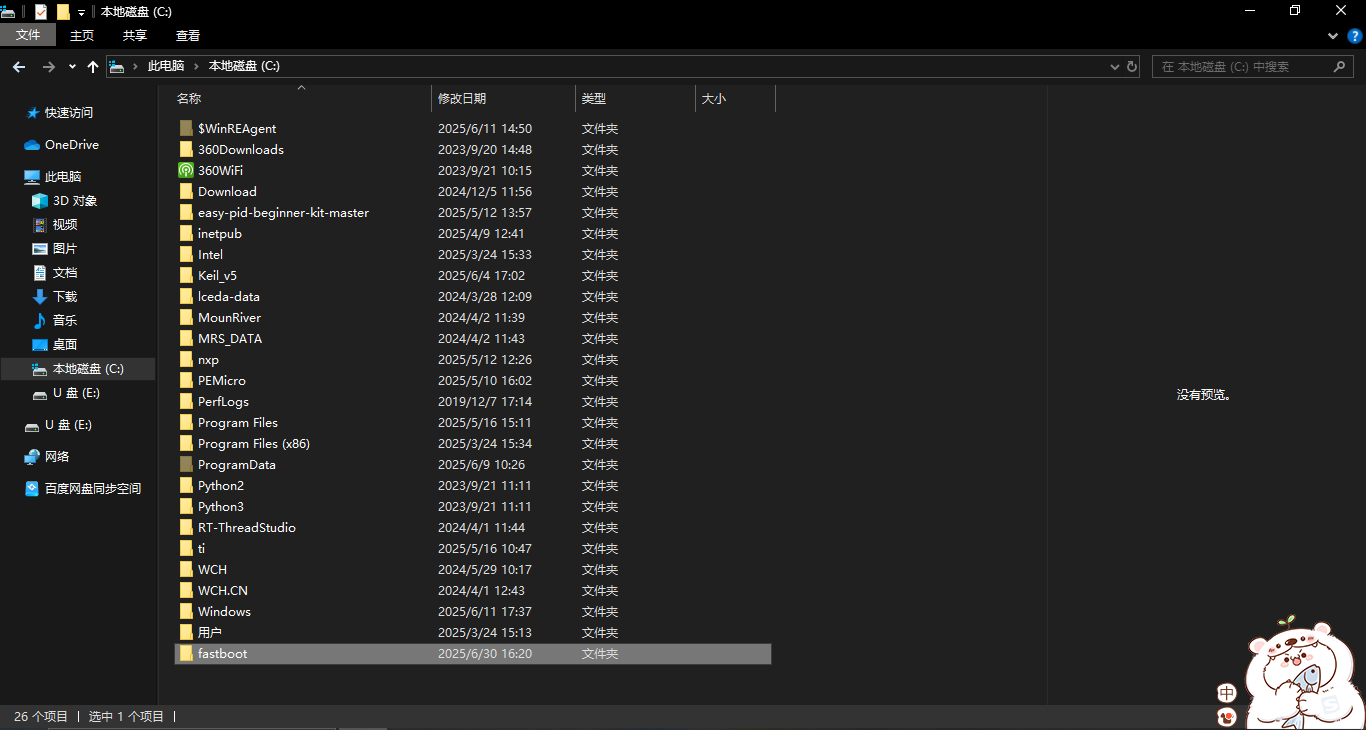Open 视频 folder in sidebar
This screenshot has height=730, width=1366.
(64, 225)
